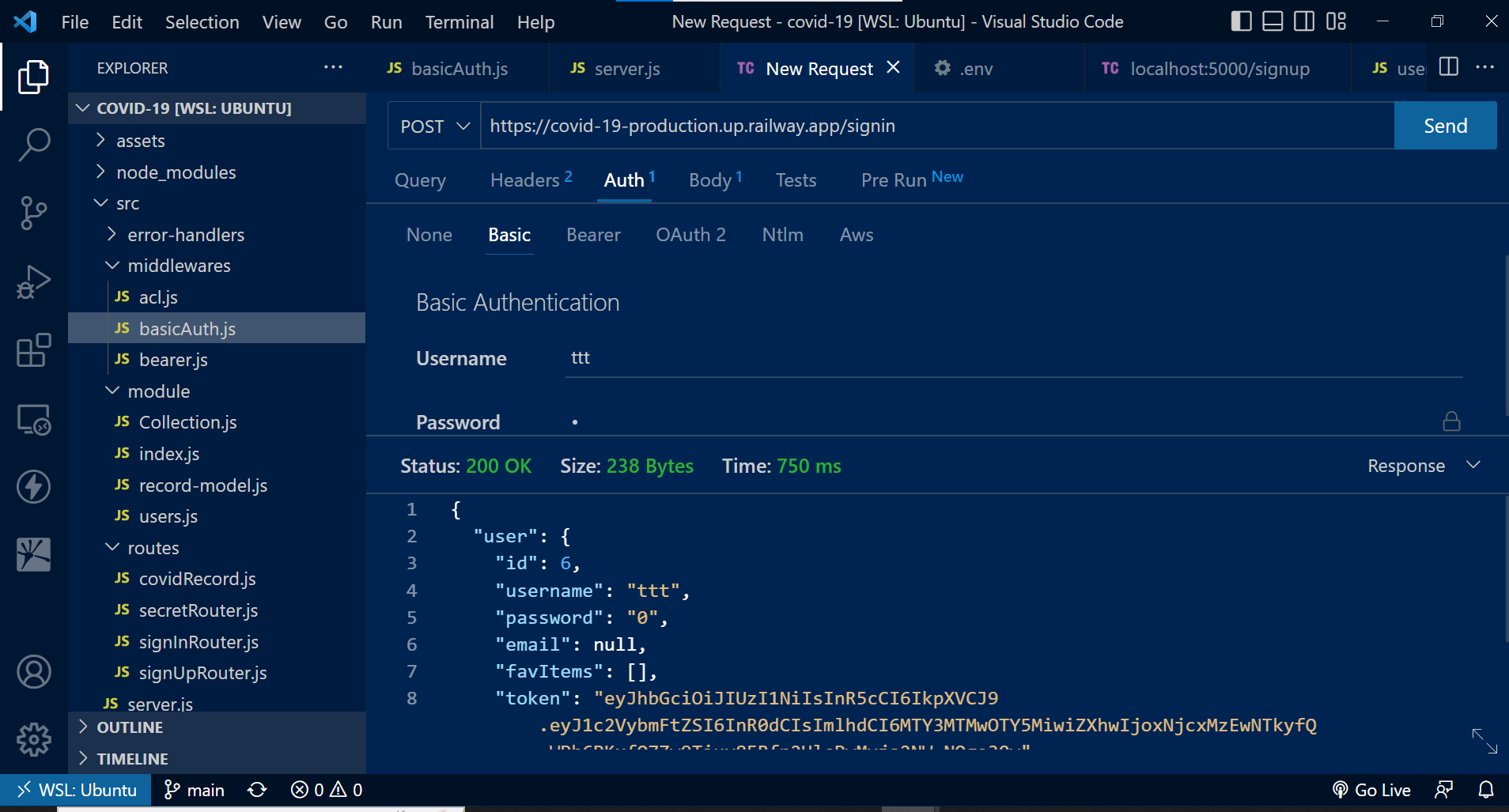The image size is (1509, 812).
Task: Click the request URL field
Action: pos(937,126)
